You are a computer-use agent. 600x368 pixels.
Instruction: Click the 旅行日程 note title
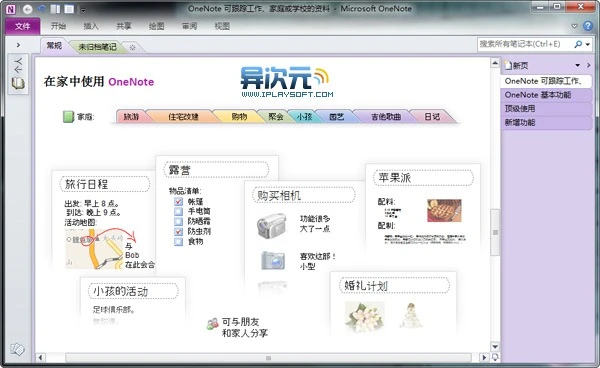coord(86,184)
